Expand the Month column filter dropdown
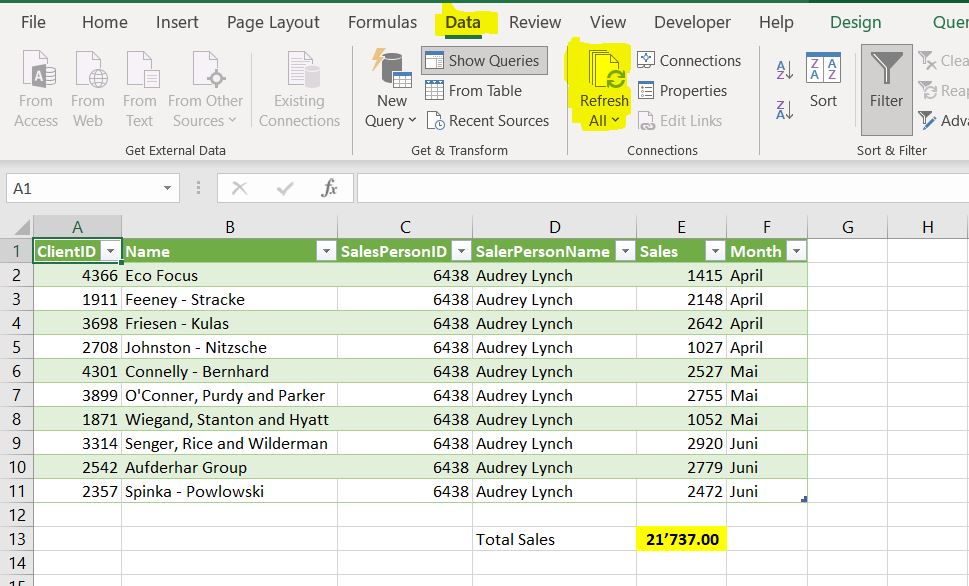Viewport: 969px width, 586px height. (795, 252)
